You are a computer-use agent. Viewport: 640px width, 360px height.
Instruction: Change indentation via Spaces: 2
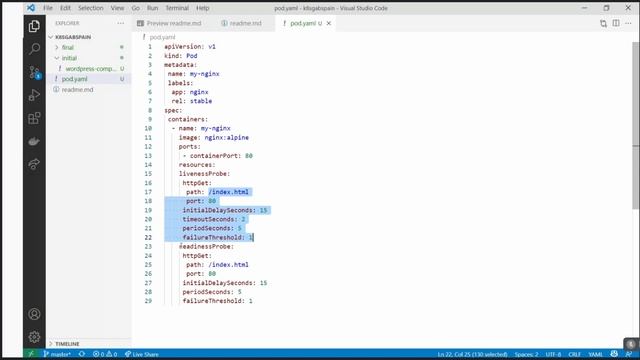coord(526,354)
